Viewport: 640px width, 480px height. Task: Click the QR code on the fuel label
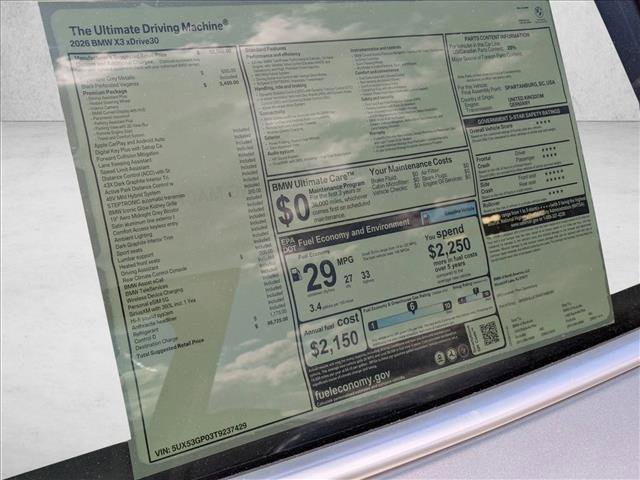pyautogui.click(x=489, y=333)
